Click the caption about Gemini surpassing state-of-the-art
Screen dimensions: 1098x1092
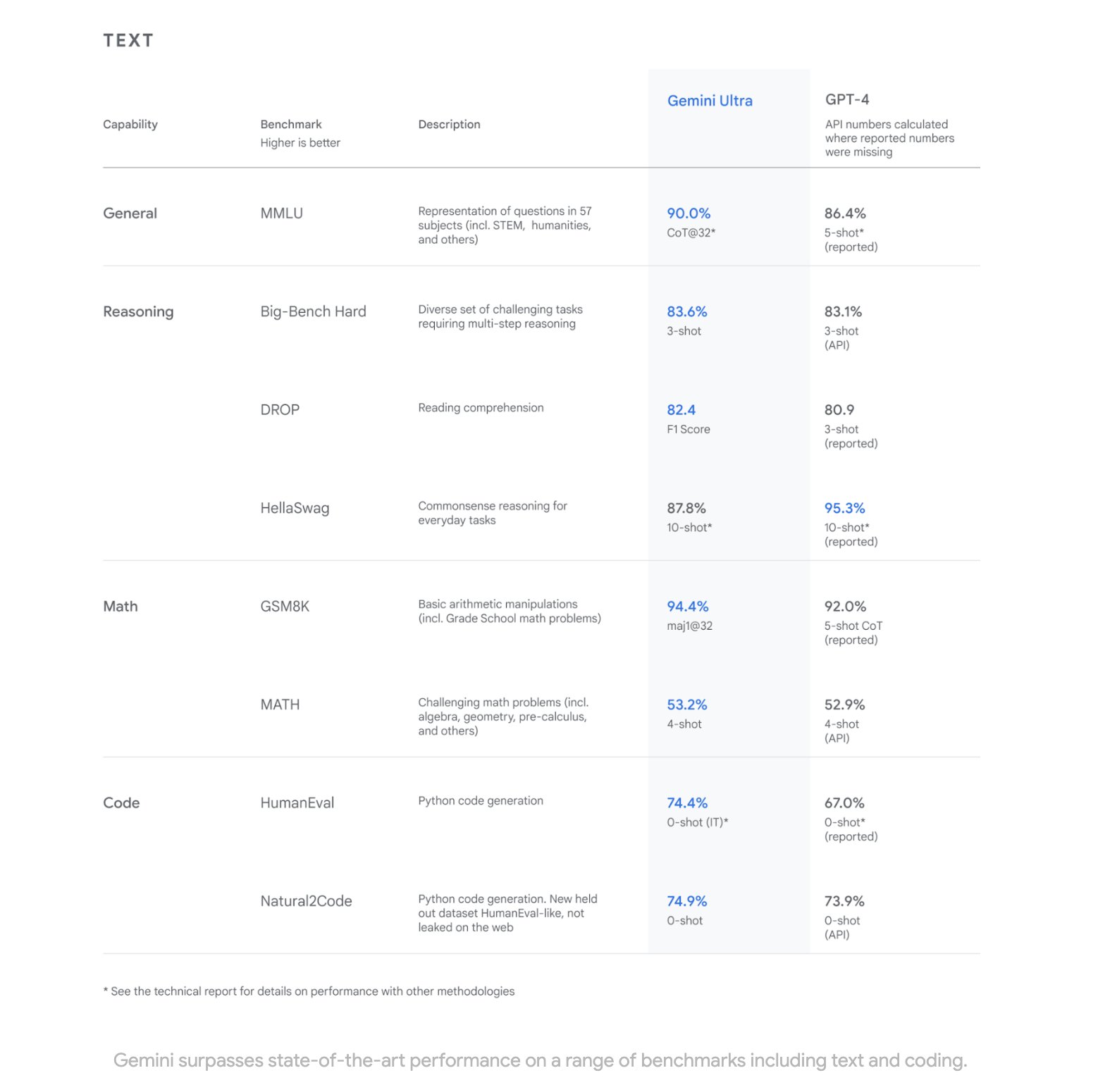540,1060
